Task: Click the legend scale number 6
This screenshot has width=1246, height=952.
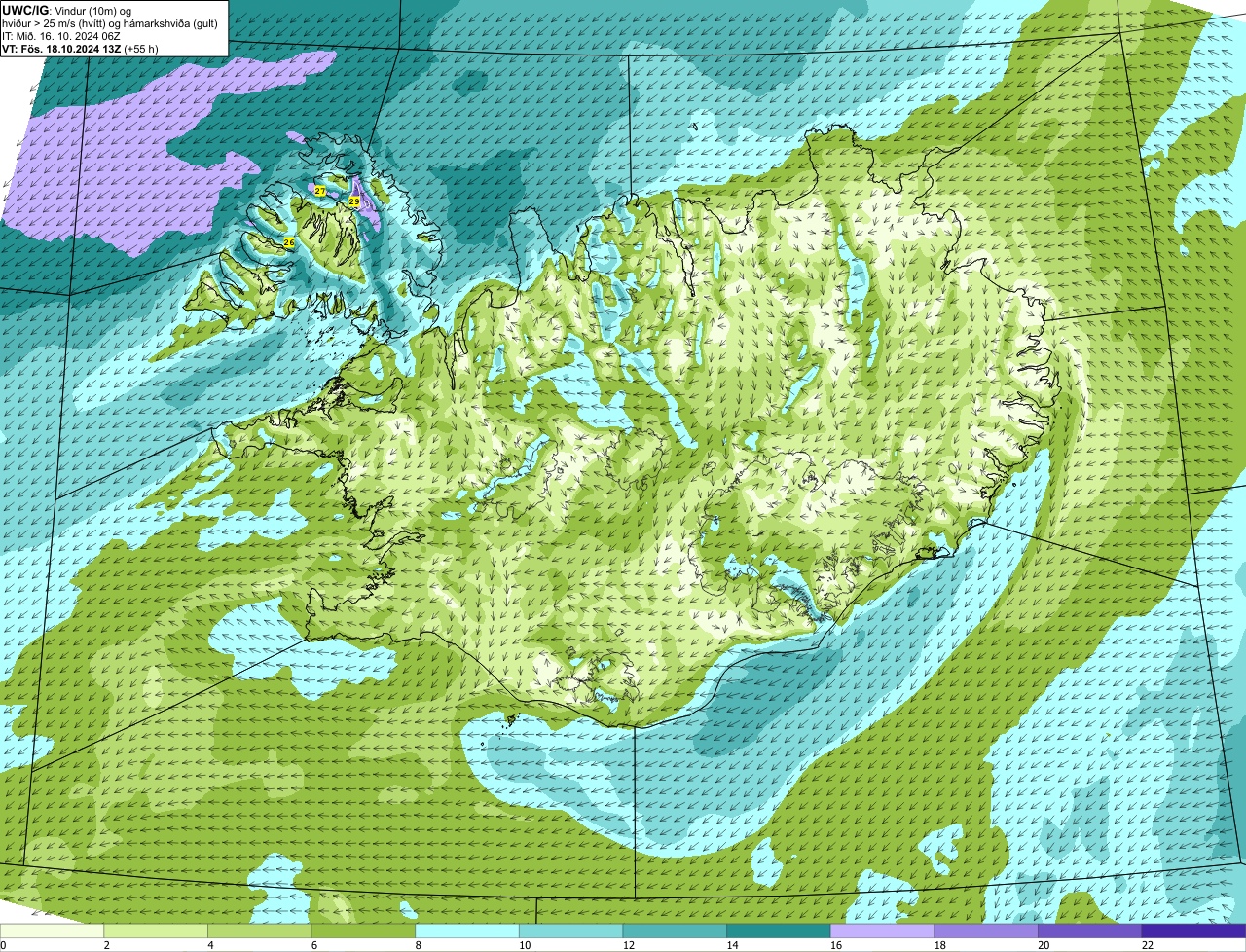Action: tap(313, 945)
